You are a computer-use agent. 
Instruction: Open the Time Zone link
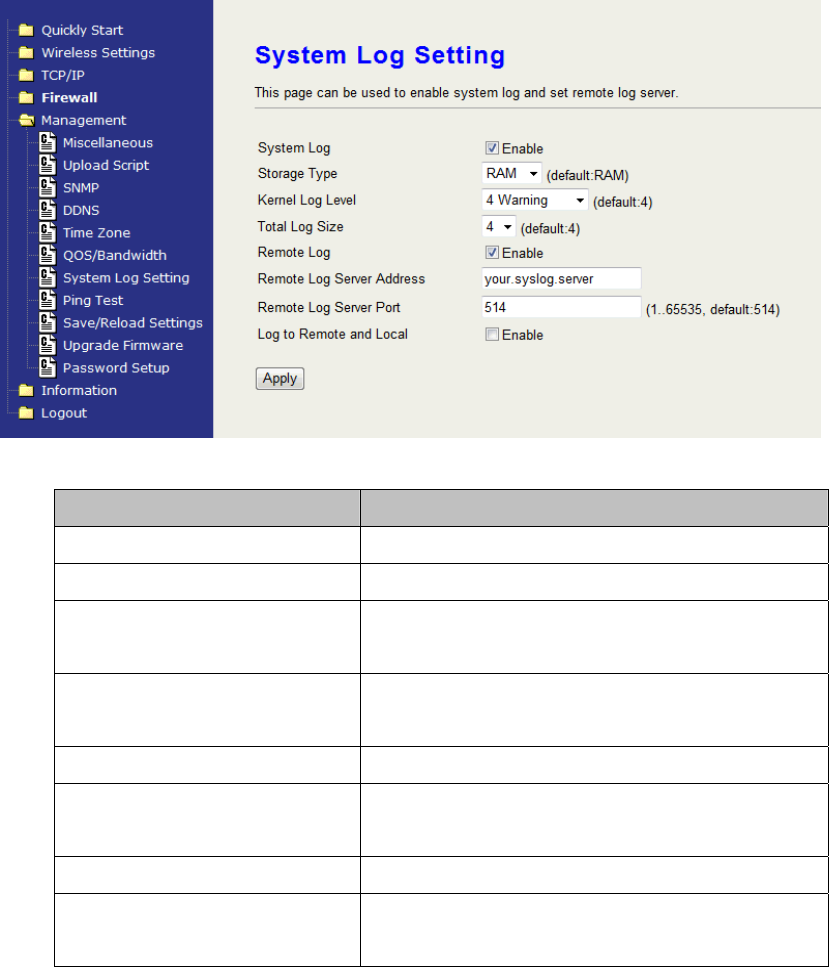tap(96, 232)
